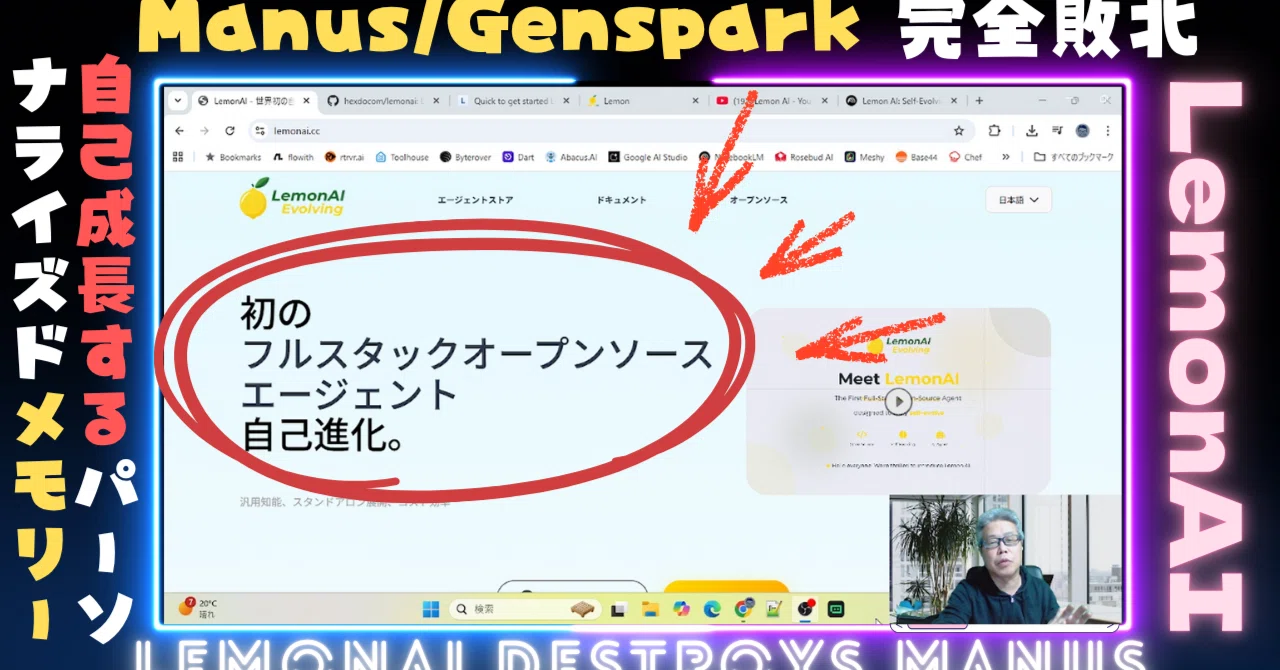Click the lemonai.cc address bar
Screen dimensions: 1280x670
(610, 131)
